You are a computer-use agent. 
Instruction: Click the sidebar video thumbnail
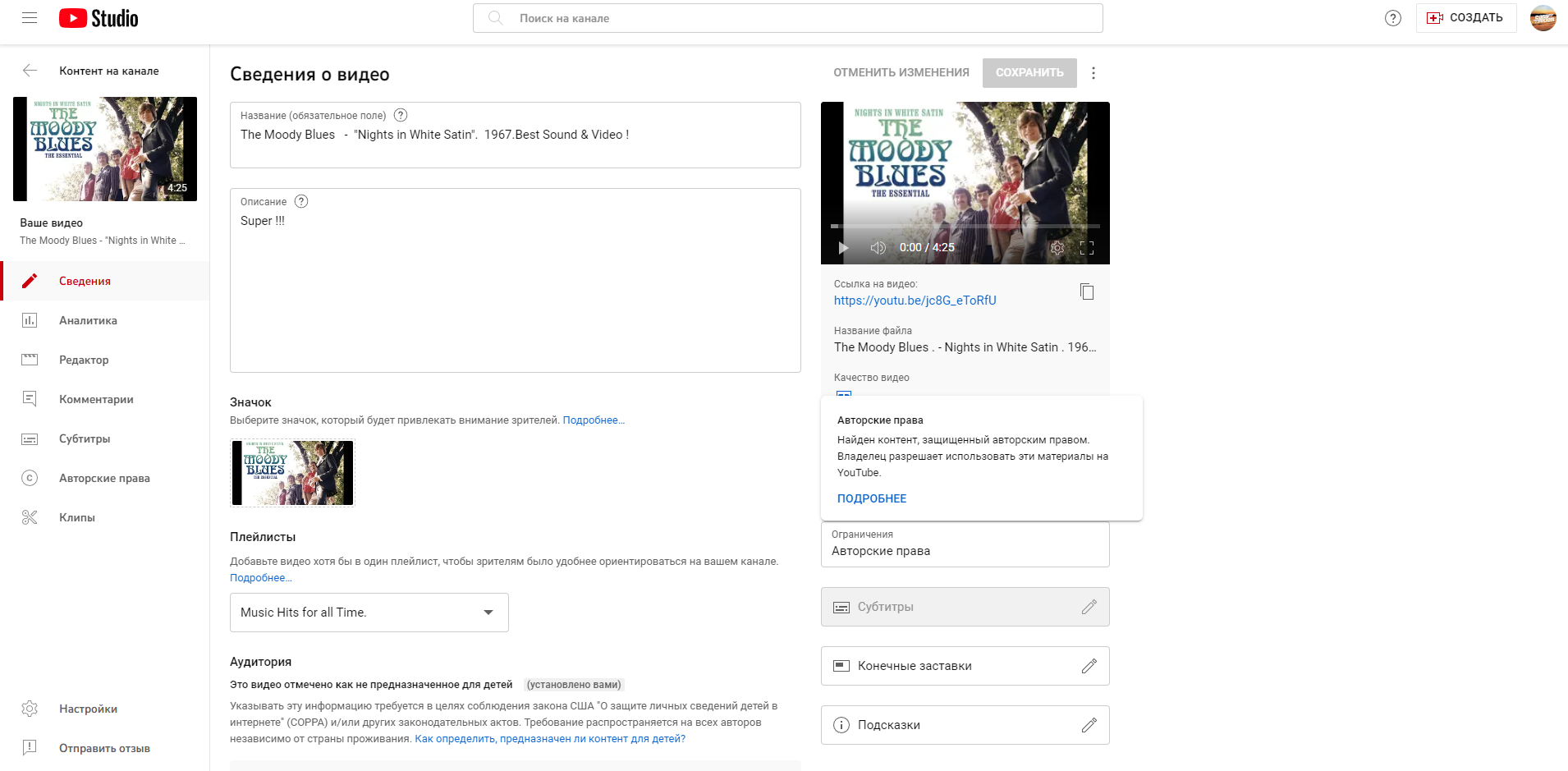coord(105,149)
